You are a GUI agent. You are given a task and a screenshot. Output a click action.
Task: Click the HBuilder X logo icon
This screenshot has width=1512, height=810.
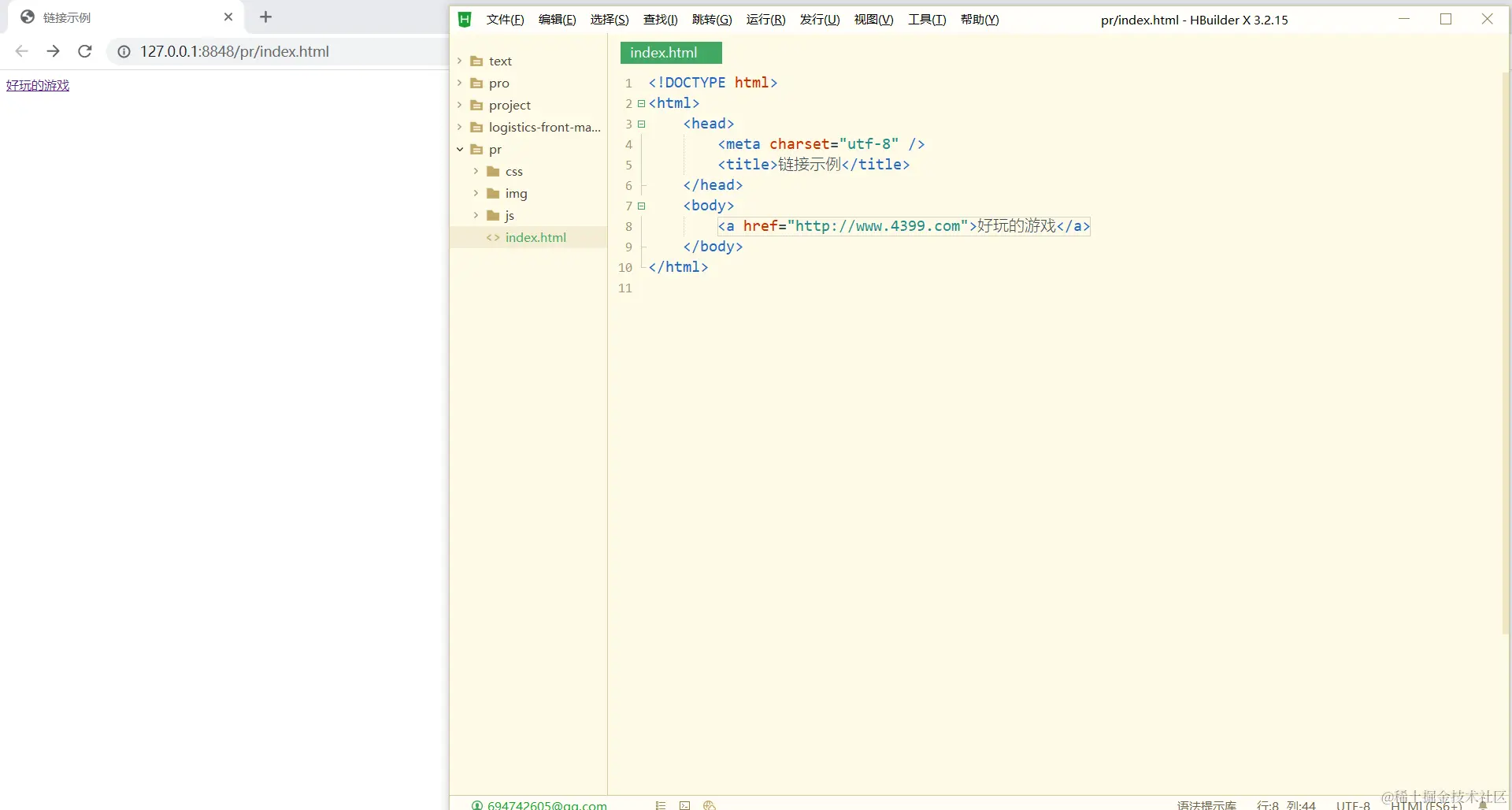[x=465, y=20]
